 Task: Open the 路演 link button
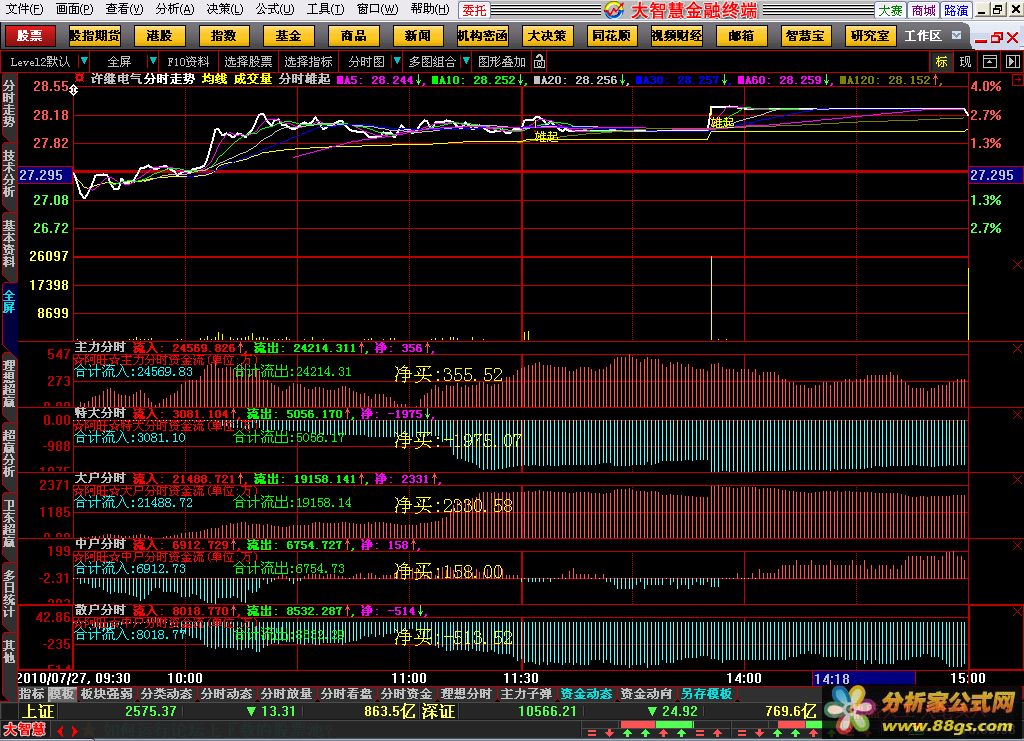956,10
